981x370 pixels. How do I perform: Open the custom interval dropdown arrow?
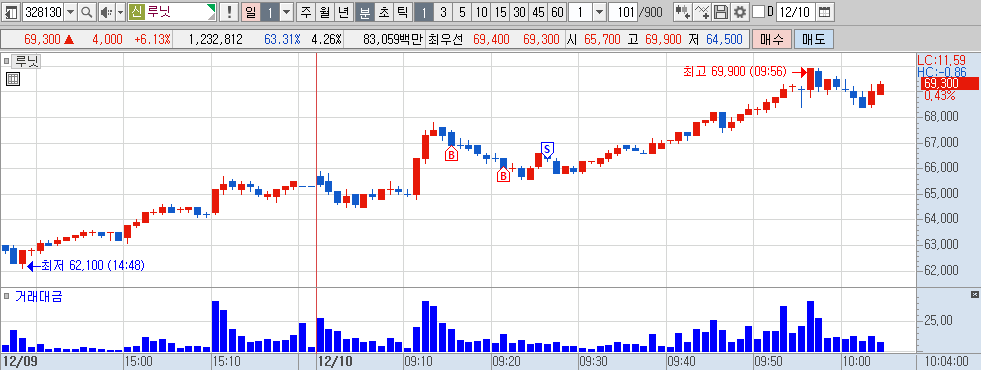(x=599, y=11)
